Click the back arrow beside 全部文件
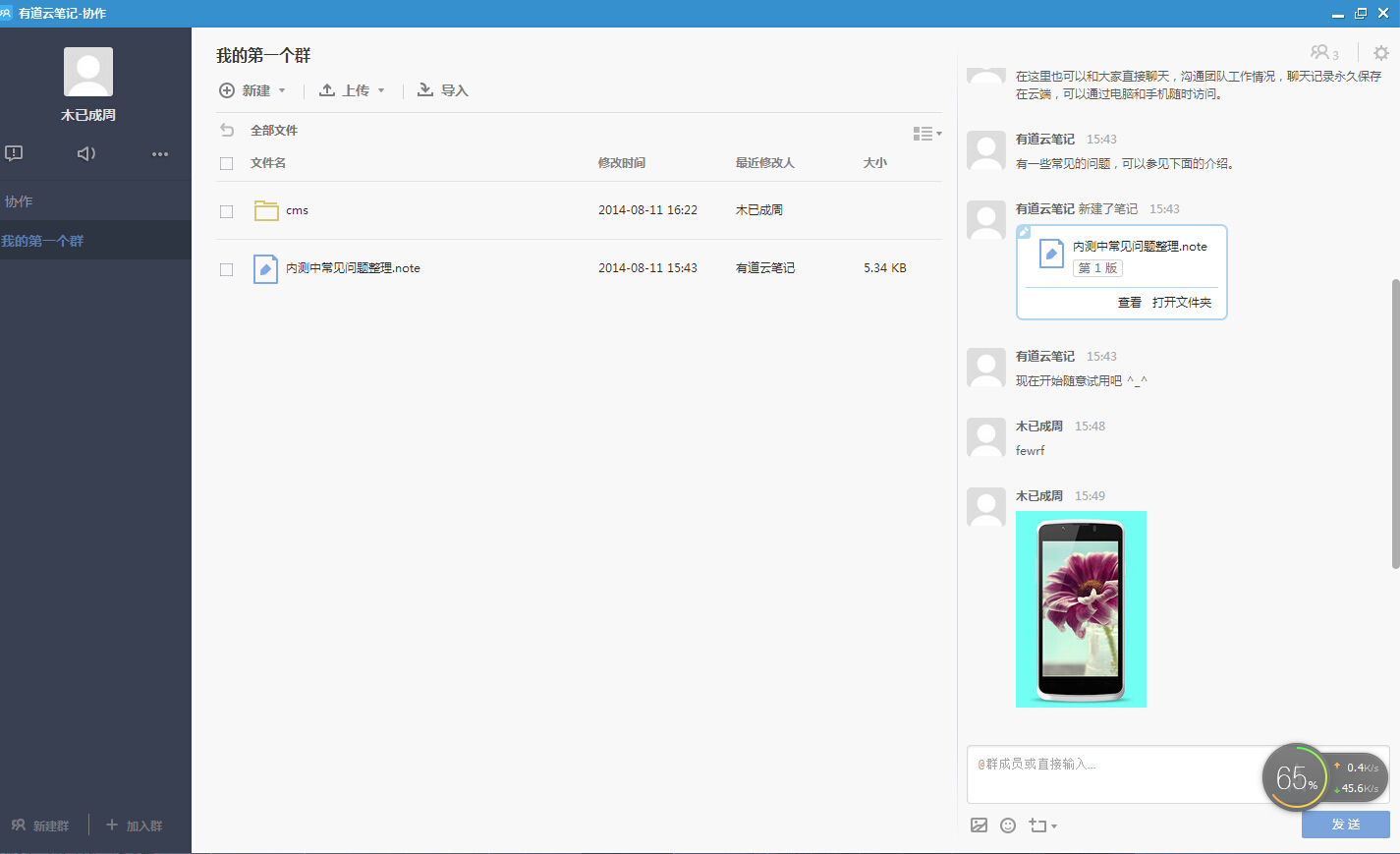Viewport: 1400px width, 854px height. click(227, 130)
